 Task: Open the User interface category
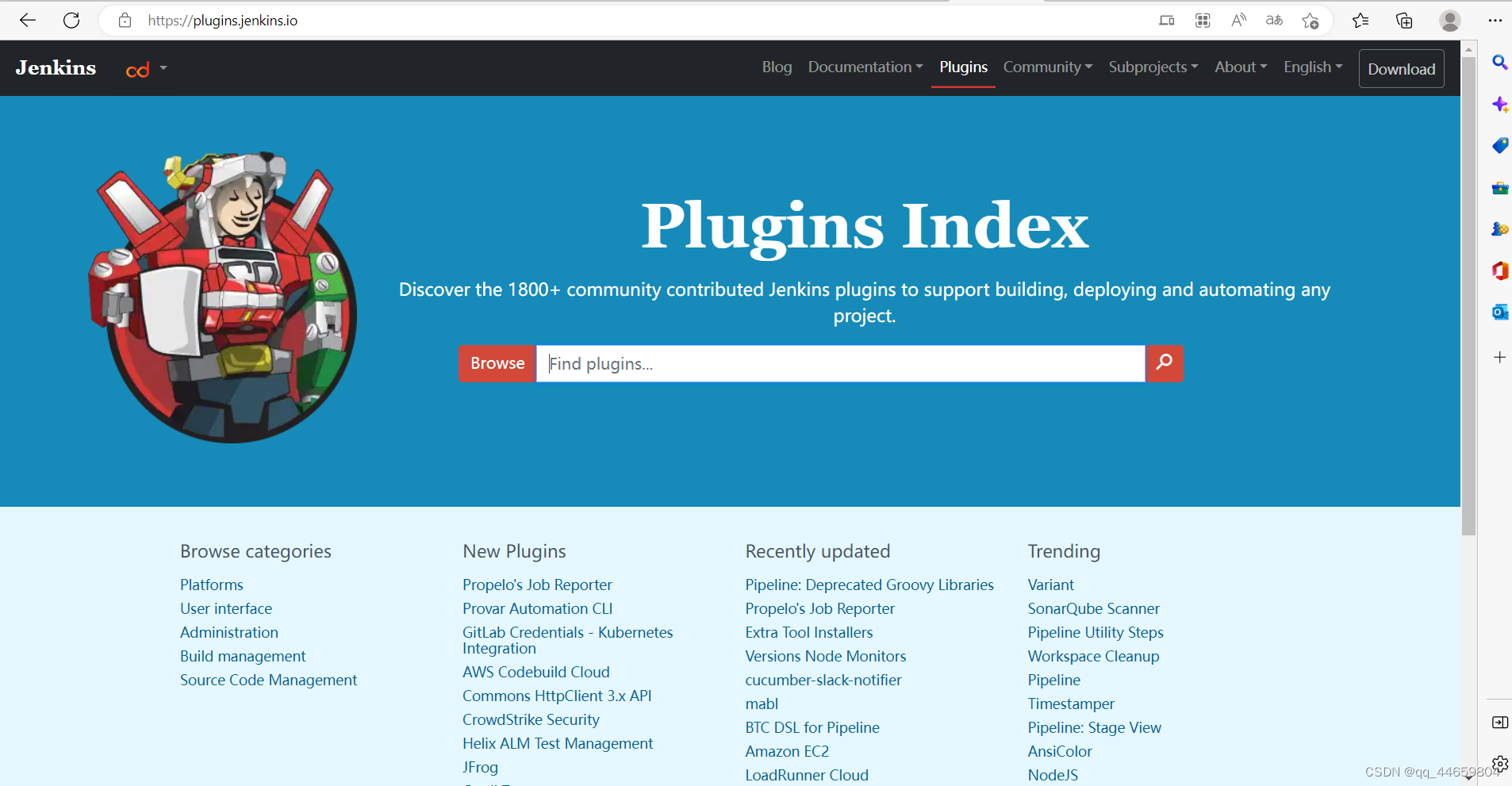coord(226,608)
